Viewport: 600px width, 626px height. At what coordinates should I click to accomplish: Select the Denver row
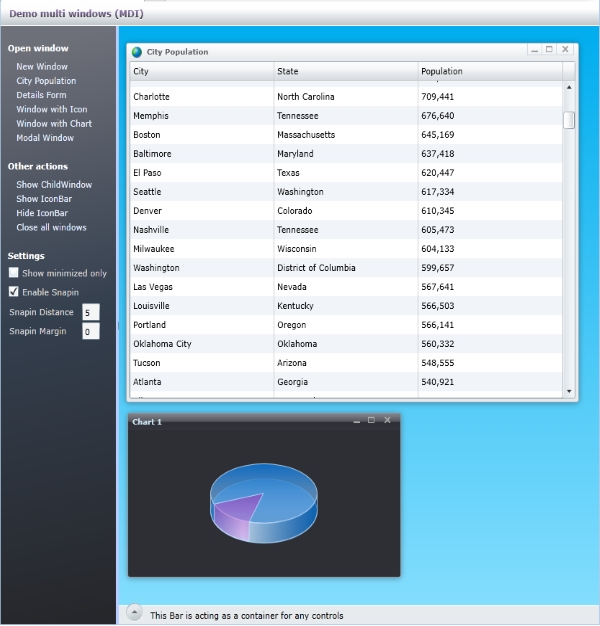pyautogui.click(x=346, y=211)
